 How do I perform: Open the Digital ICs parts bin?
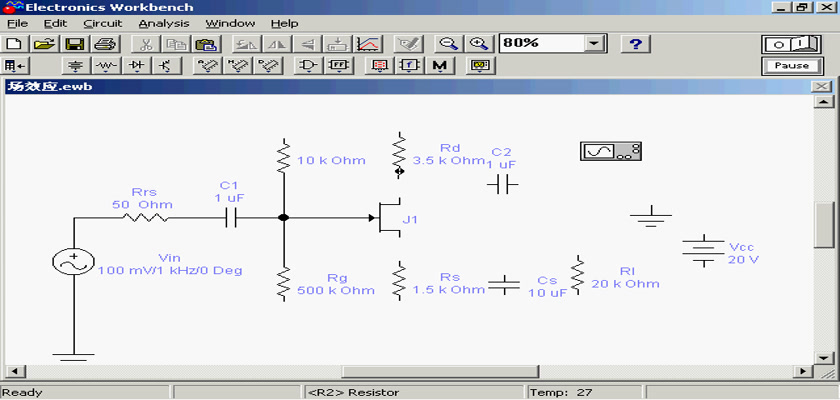267,66
